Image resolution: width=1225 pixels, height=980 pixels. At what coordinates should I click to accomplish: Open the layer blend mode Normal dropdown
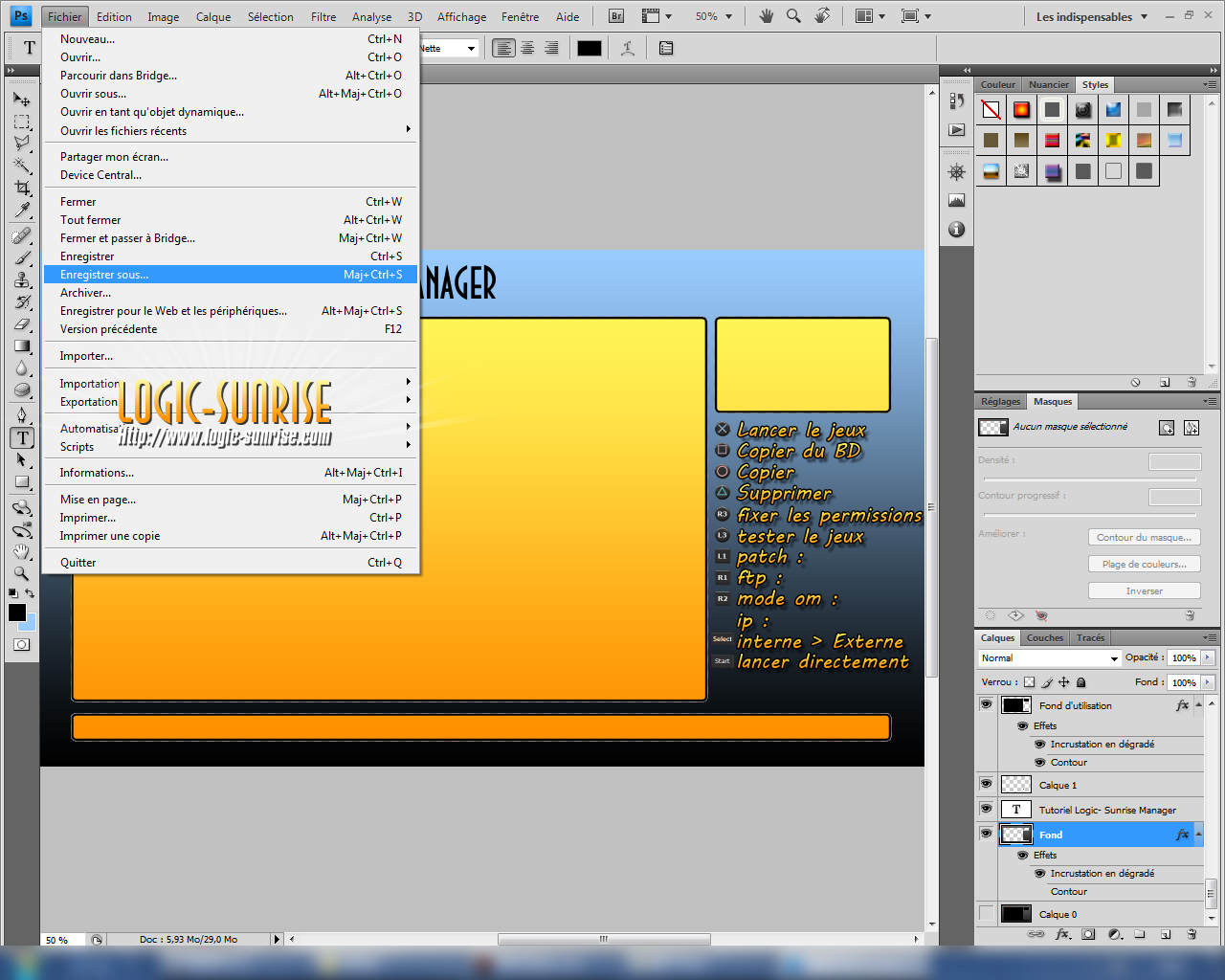(x=1049, y=658)
